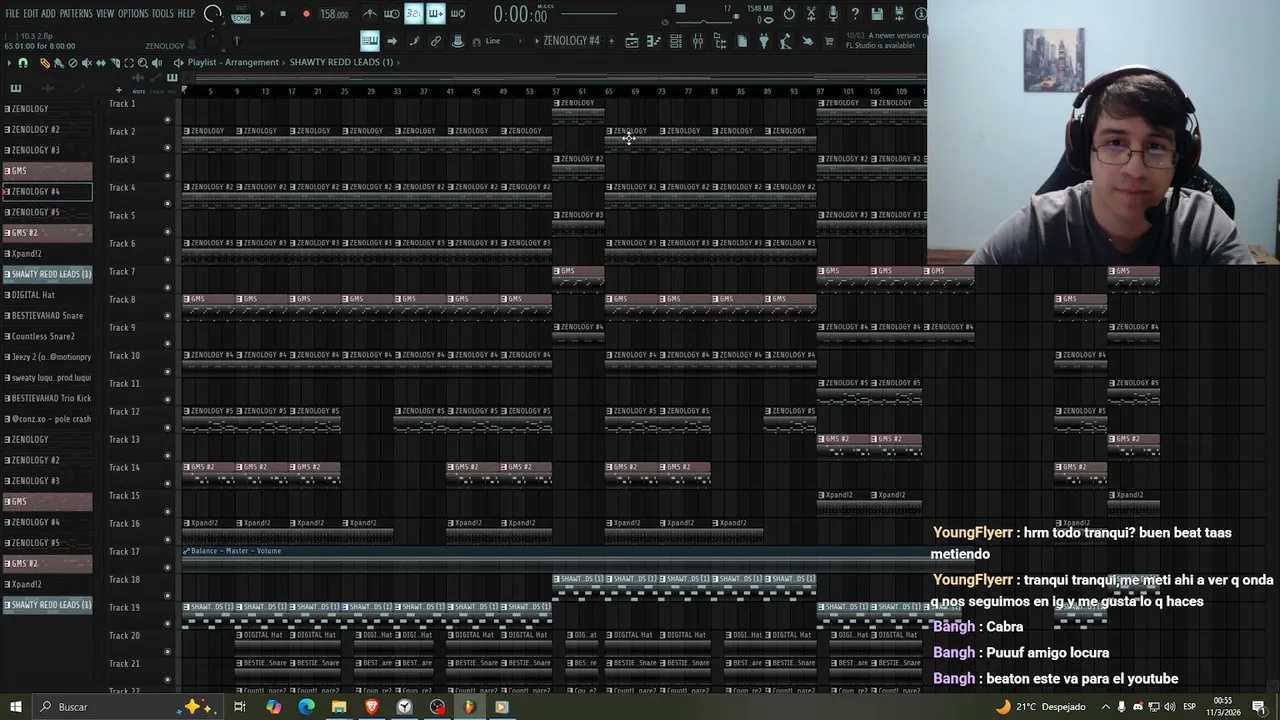Select BESTIEVAHAD Snare in the picker
Image resolution: width=1280 pixels, height=720 pixels.
click(47, 315)
